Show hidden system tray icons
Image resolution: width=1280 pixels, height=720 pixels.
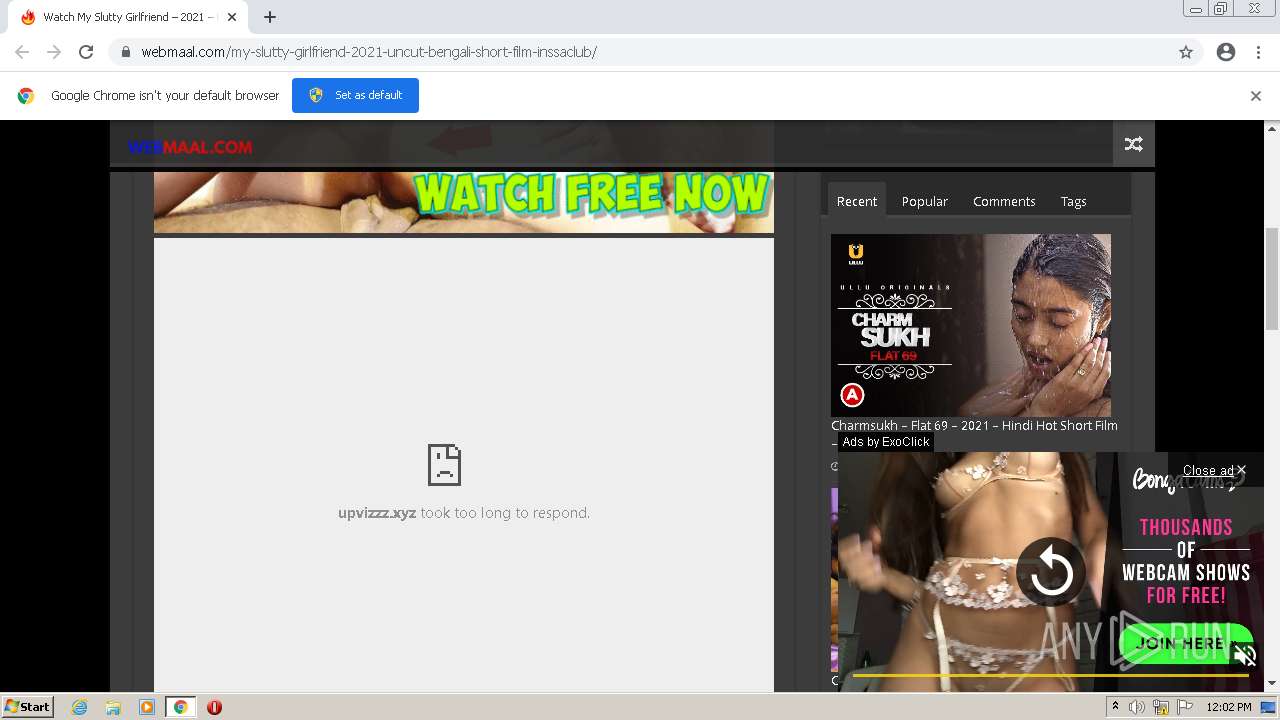1116,707
